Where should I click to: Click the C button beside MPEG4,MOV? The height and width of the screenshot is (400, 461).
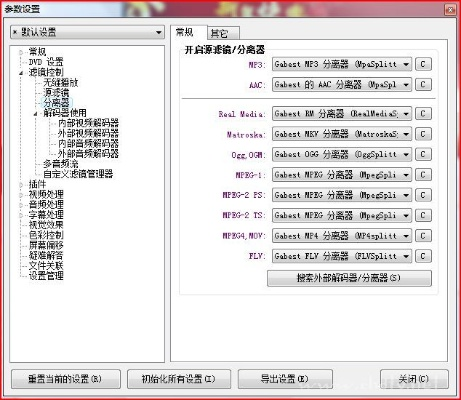[x=423, y=236]
